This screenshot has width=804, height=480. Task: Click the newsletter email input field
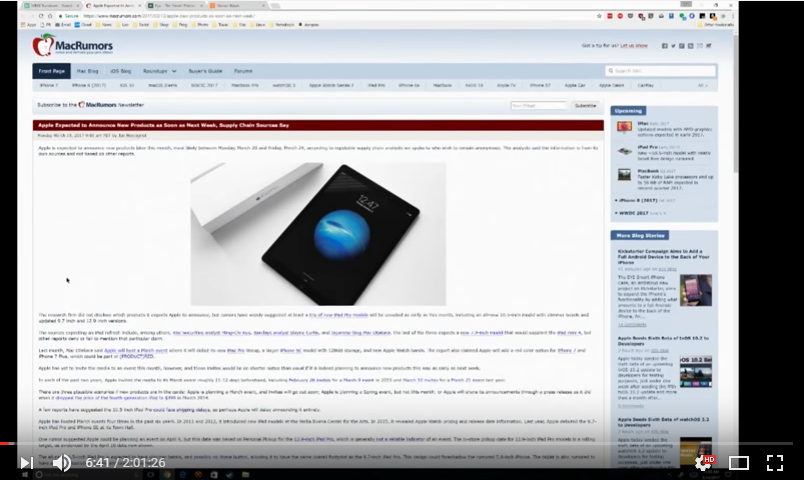tap(538, 105)
